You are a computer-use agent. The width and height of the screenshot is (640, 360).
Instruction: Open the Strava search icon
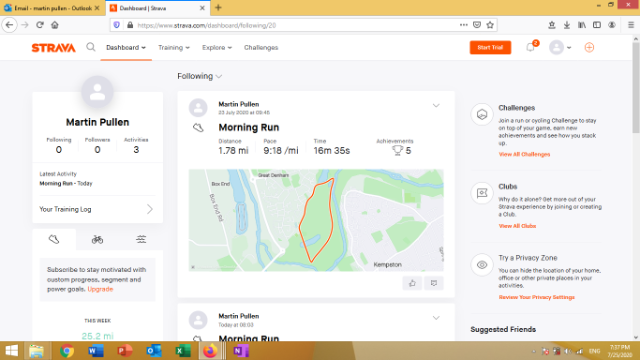point(91,47)
